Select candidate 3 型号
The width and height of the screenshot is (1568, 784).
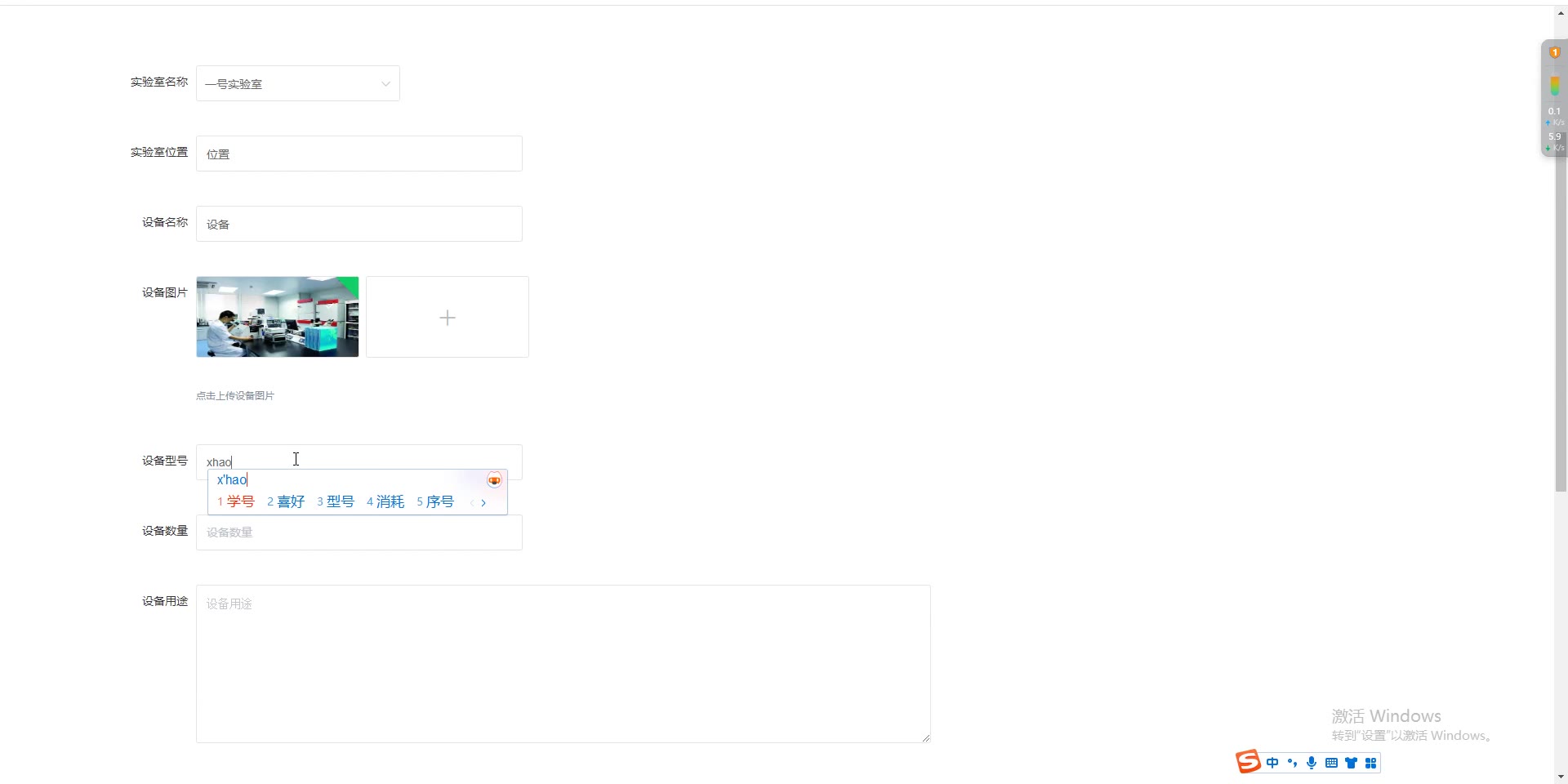pyautogui.click(x=336, y=501)
